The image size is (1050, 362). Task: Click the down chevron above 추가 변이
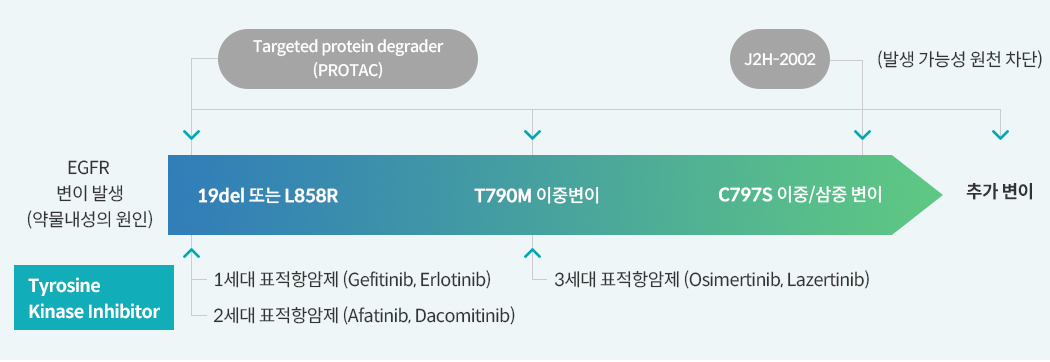1000,135
